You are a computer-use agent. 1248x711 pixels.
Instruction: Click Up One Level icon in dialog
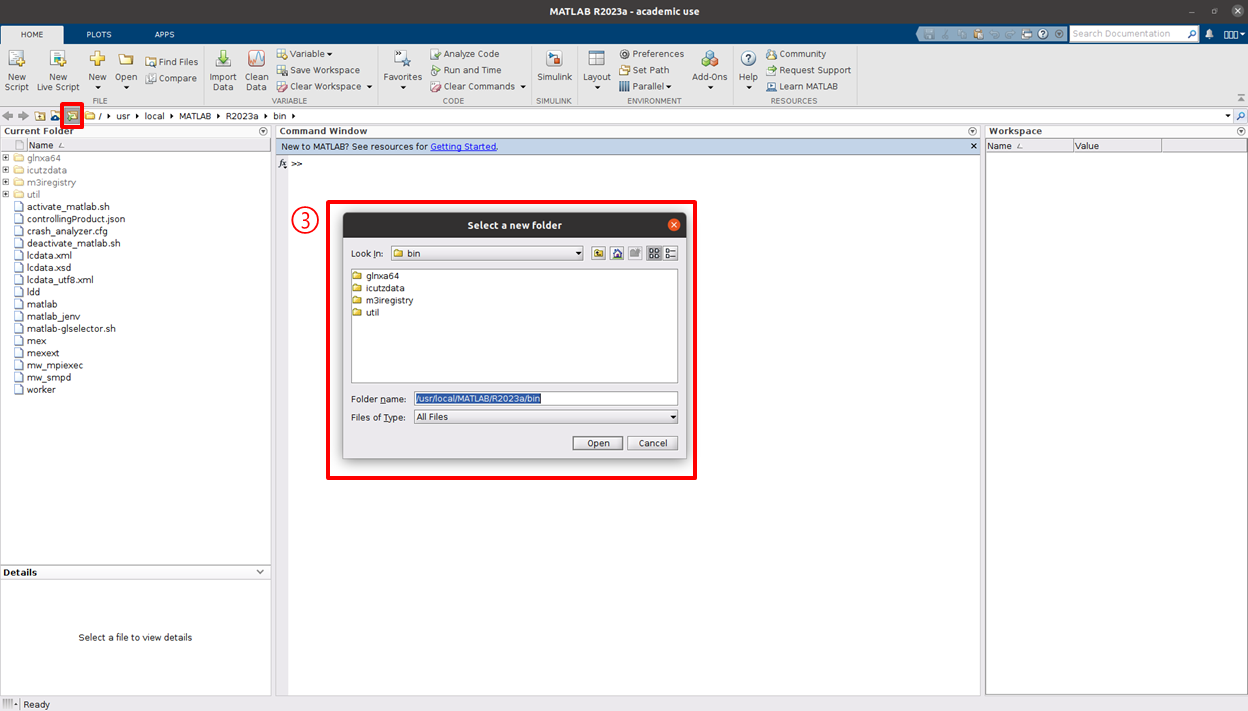pyautogui.click(x=598, y=254)
